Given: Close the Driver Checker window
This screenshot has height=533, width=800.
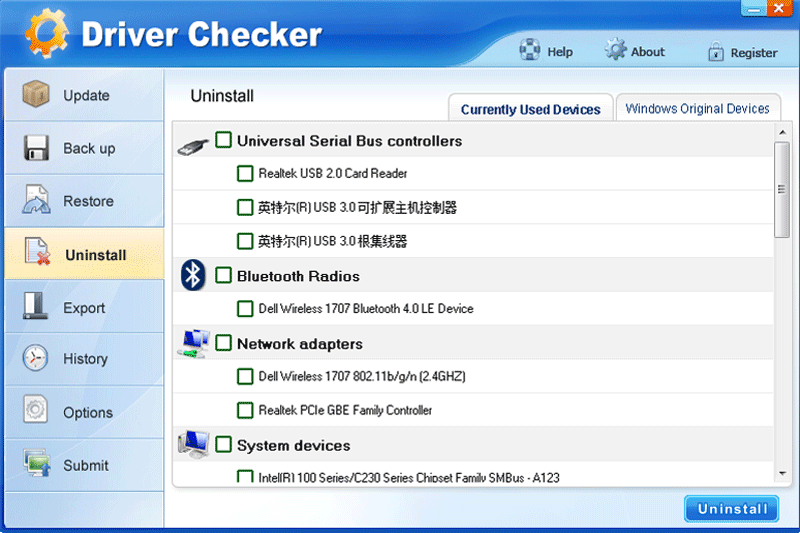Looking at the screenshot, I should click(779, 8).
